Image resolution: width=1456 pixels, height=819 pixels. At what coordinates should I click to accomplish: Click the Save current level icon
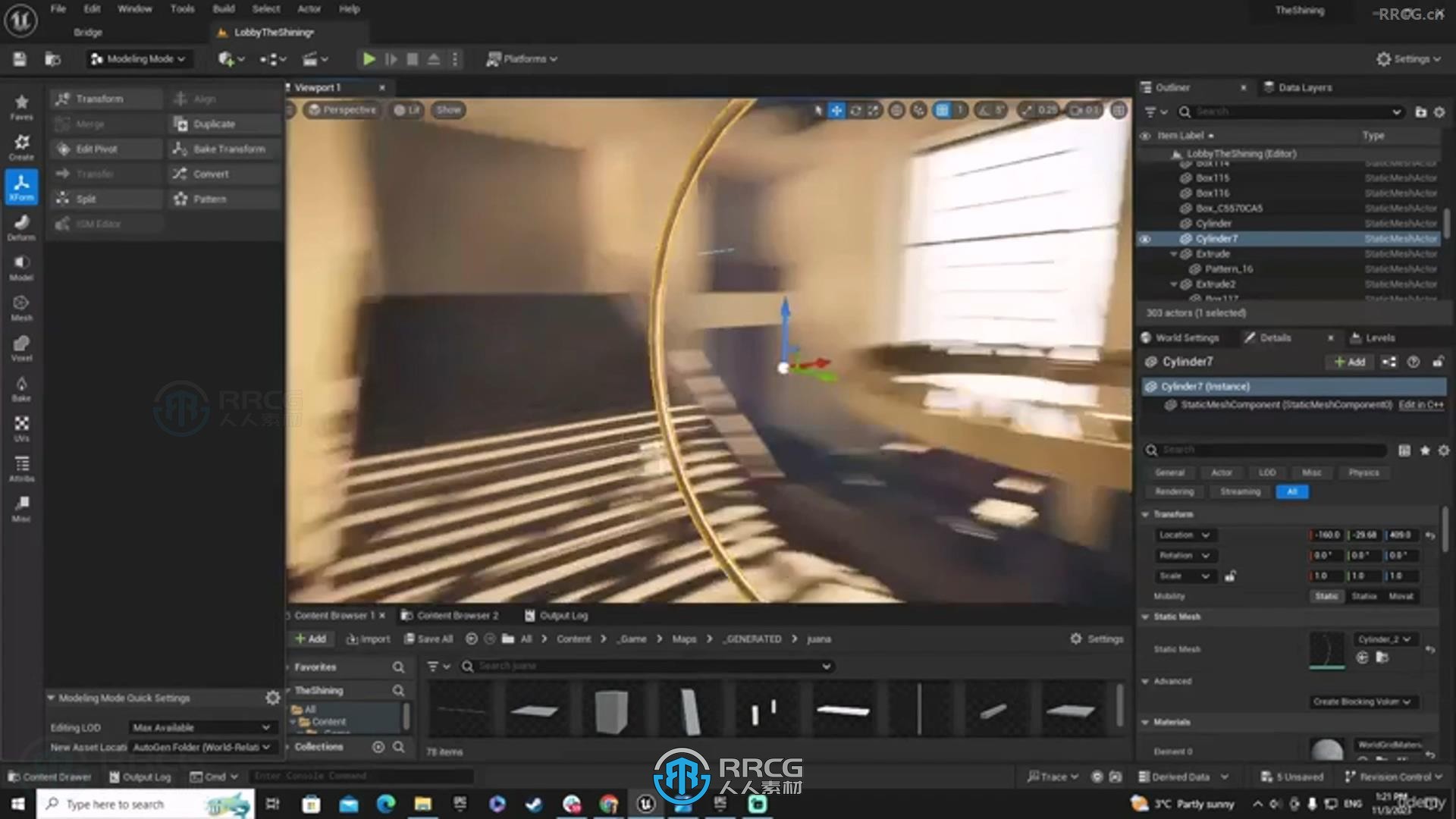[x=20, y=59]
